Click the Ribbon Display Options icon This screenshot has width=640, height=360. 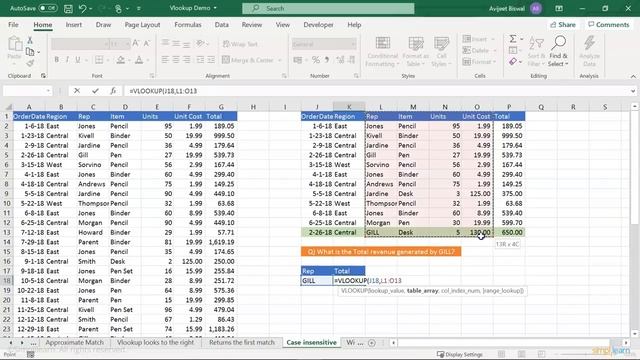(559, 8)
